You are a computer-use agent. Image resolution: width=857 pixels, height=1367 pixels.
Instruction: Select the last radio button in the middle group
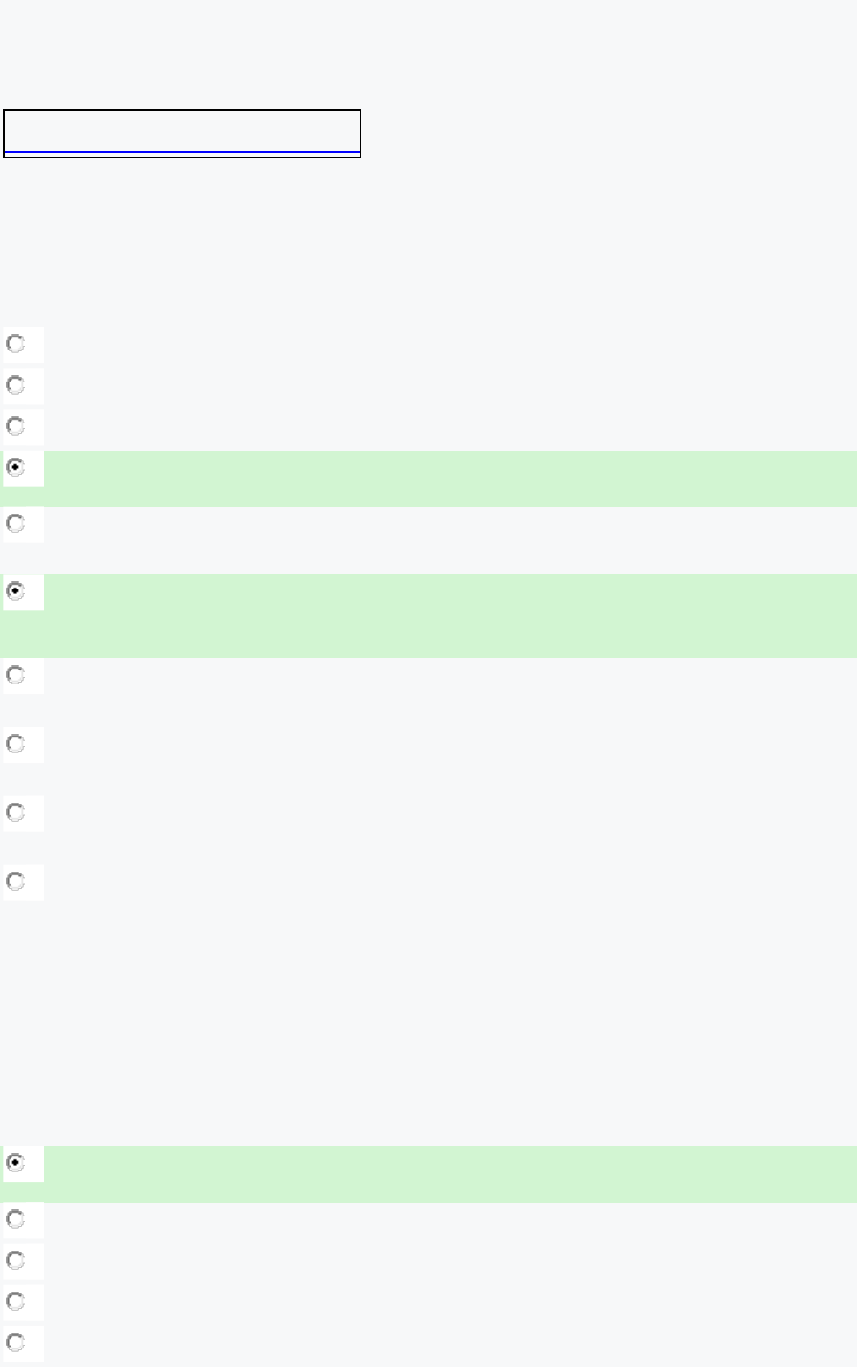16,882
